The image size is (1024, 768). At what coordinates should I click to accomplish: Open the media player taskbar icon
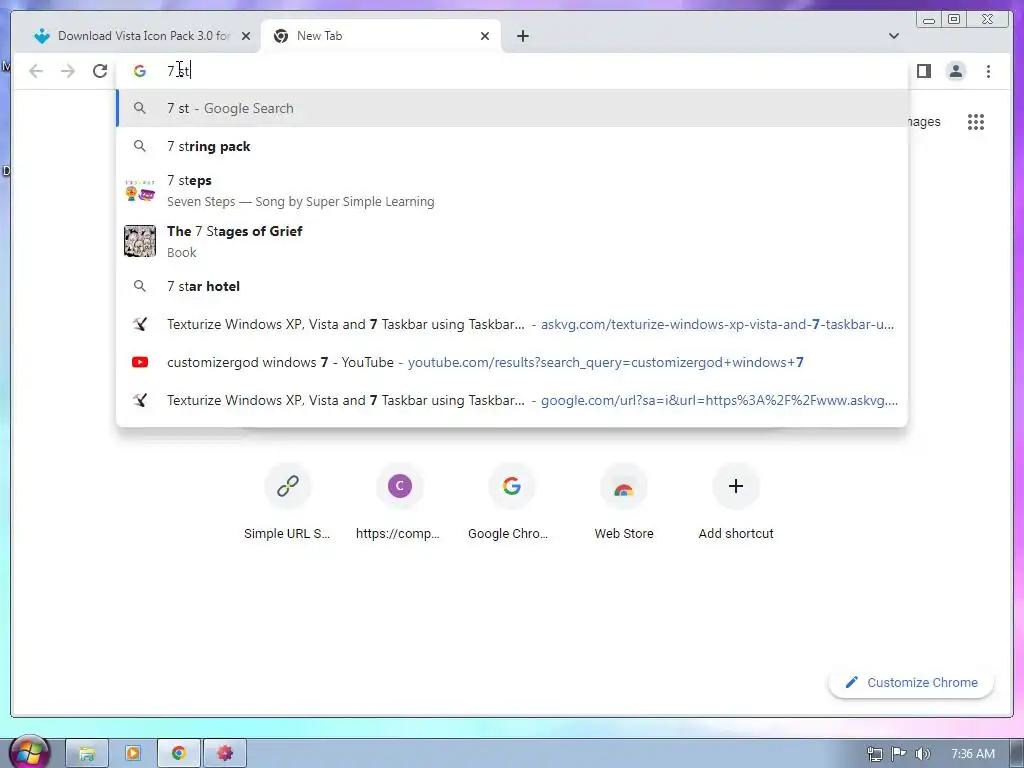point(133,754)
